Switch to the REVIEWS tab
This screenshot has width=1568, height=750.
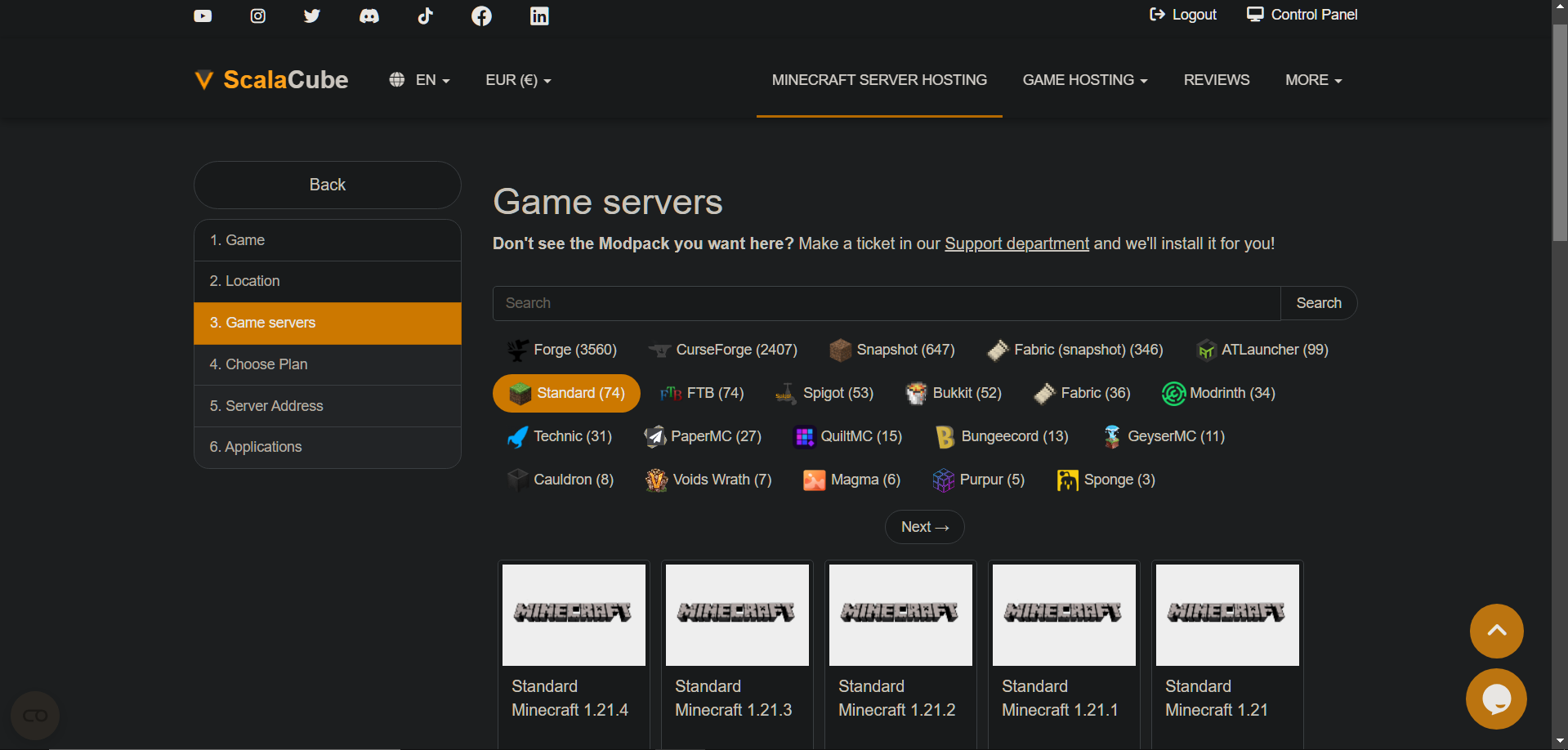(1216, 79)
